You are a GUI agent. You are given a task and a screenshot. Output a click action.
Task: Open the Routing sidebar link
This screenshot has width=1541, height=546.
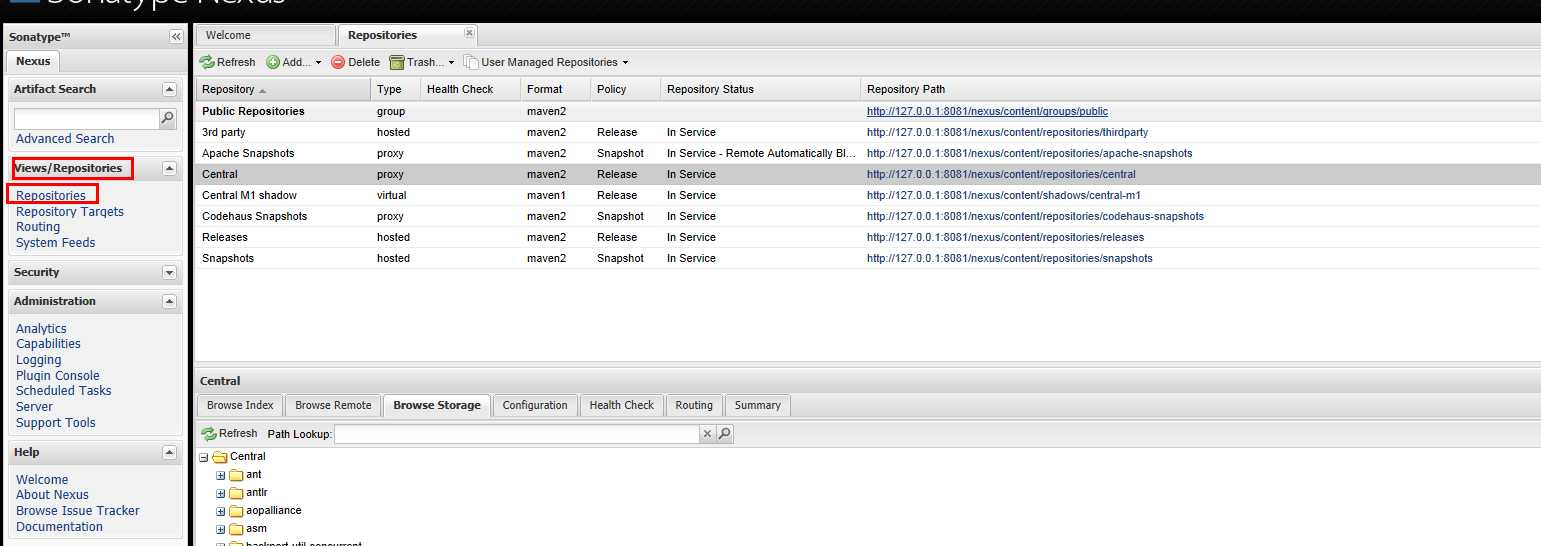point(38,227)
